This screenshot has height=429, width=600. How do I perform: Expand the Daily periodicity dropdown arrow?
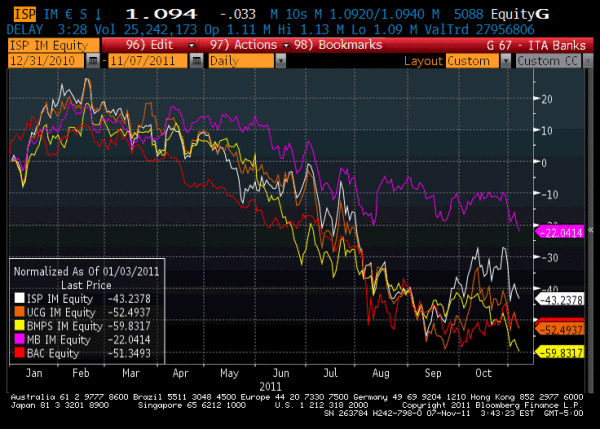click(x=280, y=61)
